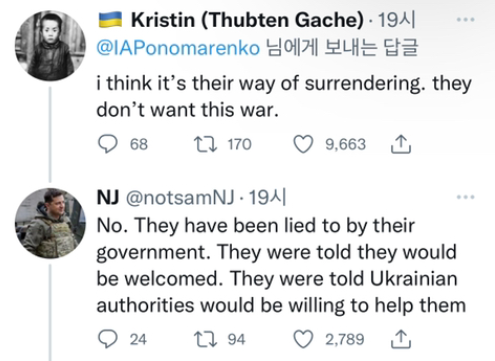Open NJ's tweet text about government lies
Screen dimensions: 495x361
coord(281,265)
